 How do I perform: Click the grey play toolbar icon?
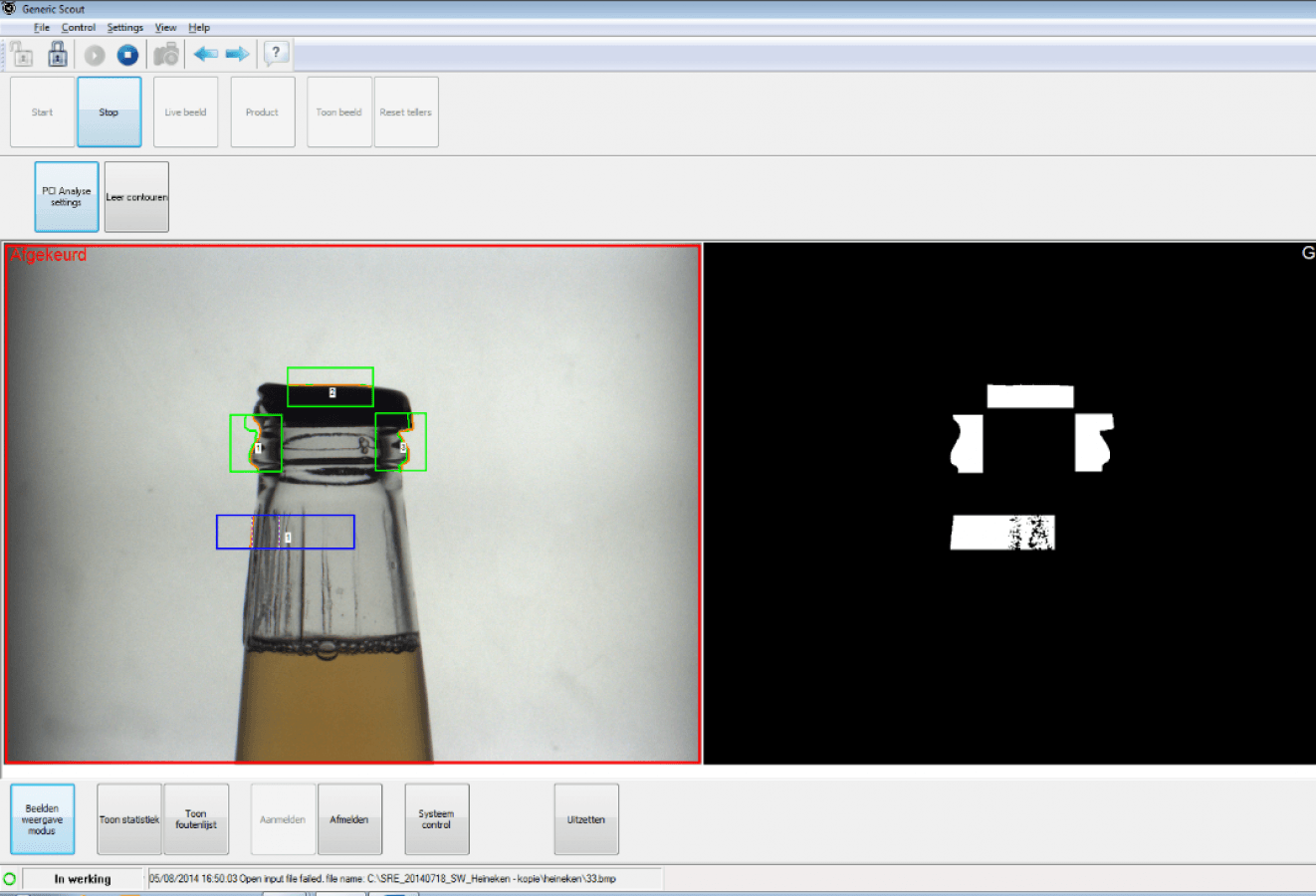coord(95,55)
